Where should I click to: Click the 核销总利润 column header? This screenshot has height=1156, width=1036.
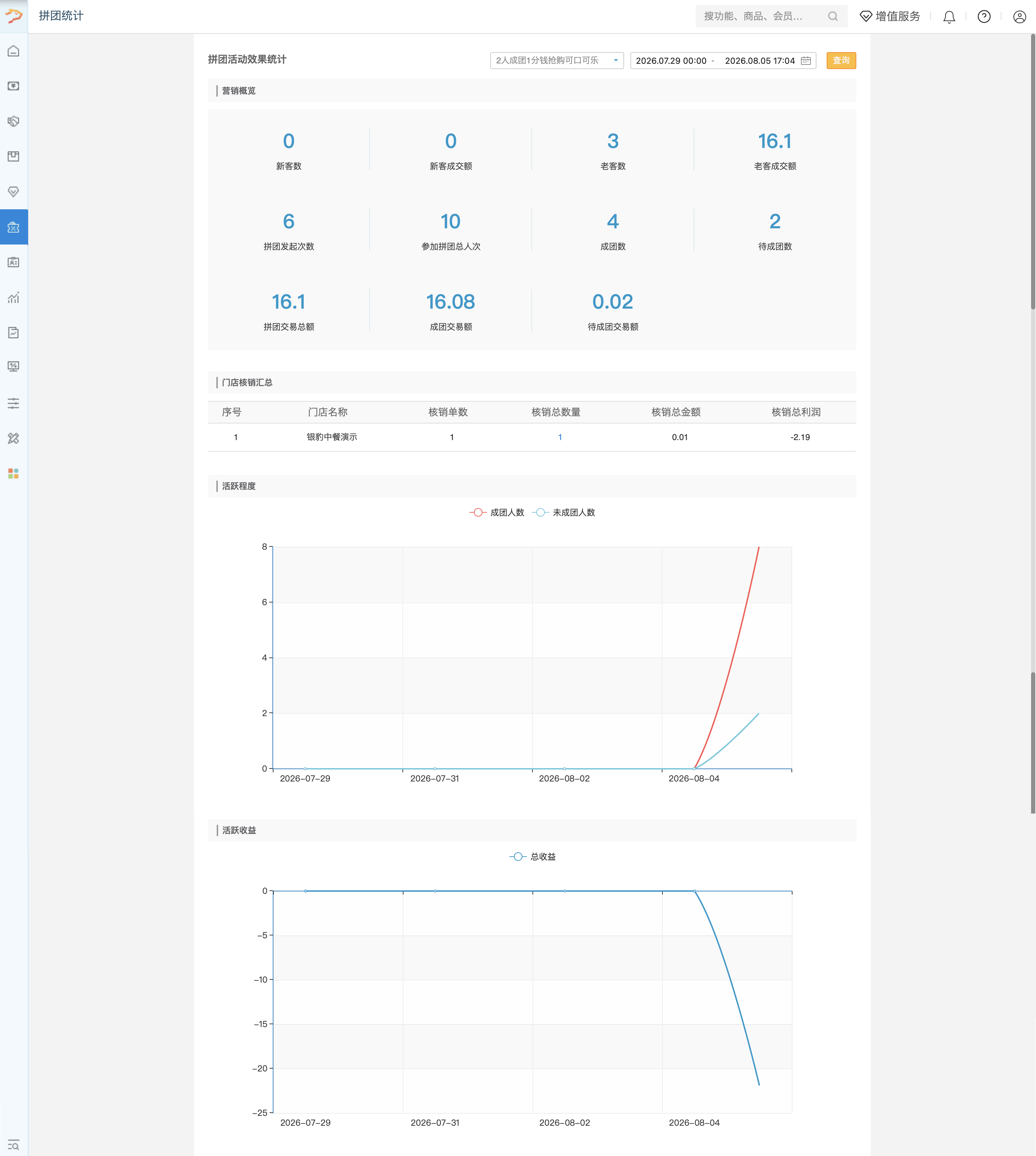click(x=796, y=412)
